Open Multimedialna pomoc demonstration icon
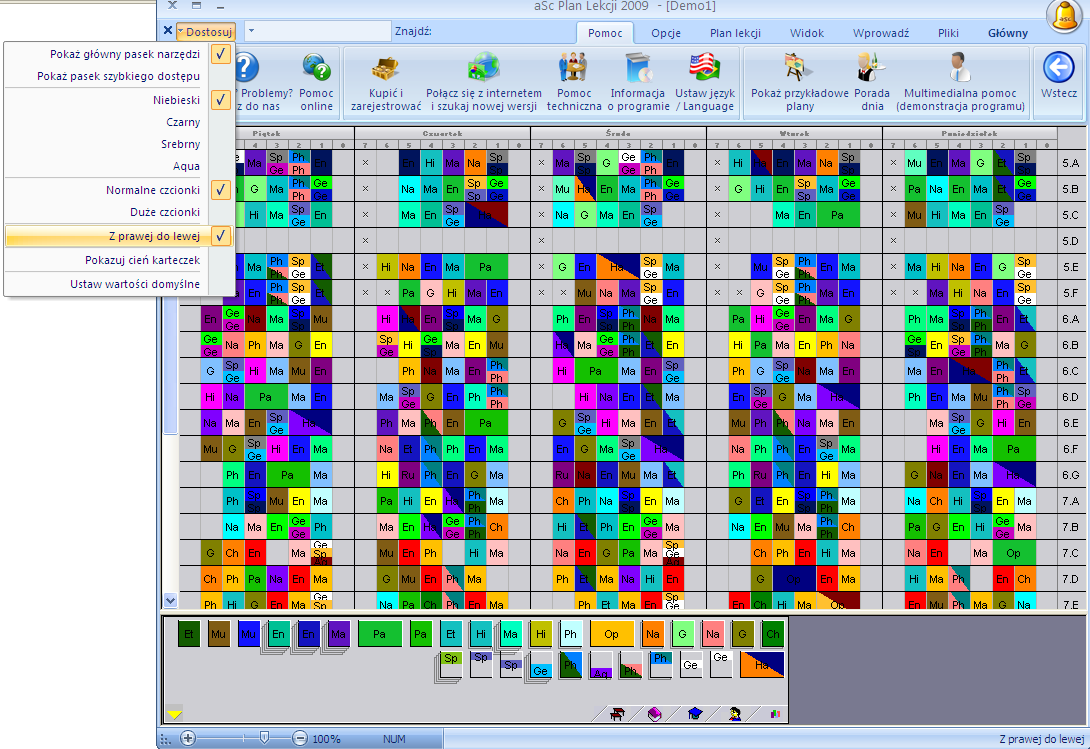Image resolution: width=1090 pixels, height=749 pixels. (x=959, y=69)
